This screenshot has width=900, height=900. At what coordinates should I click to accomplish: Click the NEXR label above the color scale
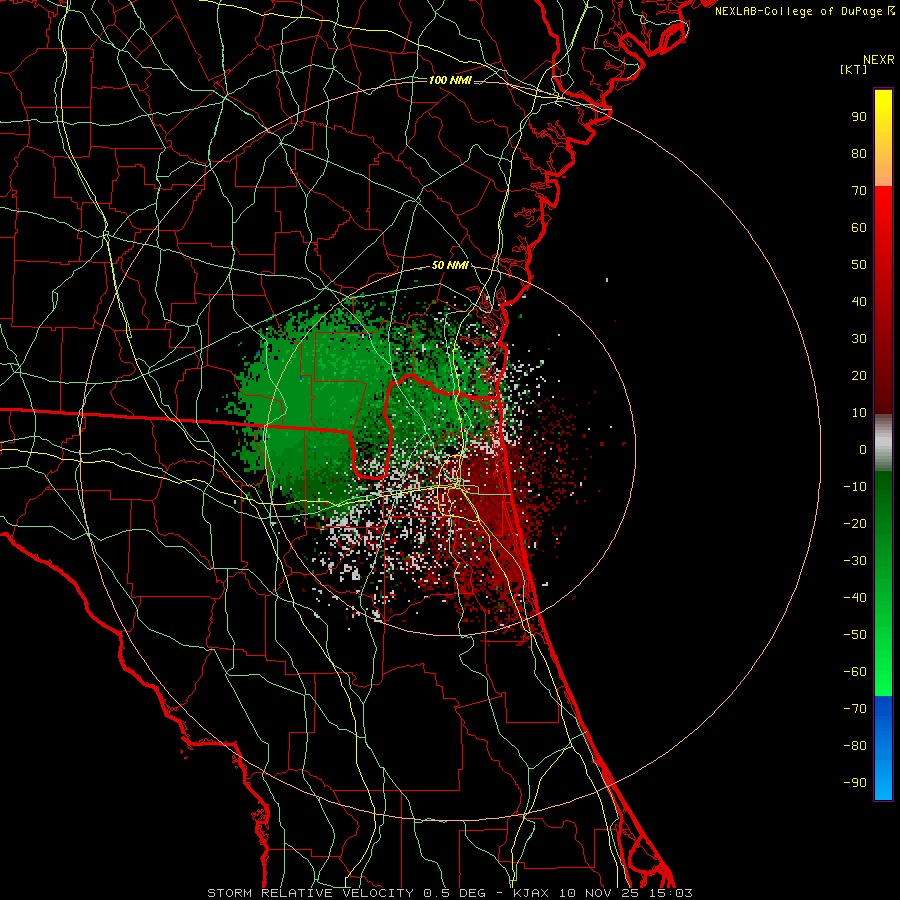879,60
